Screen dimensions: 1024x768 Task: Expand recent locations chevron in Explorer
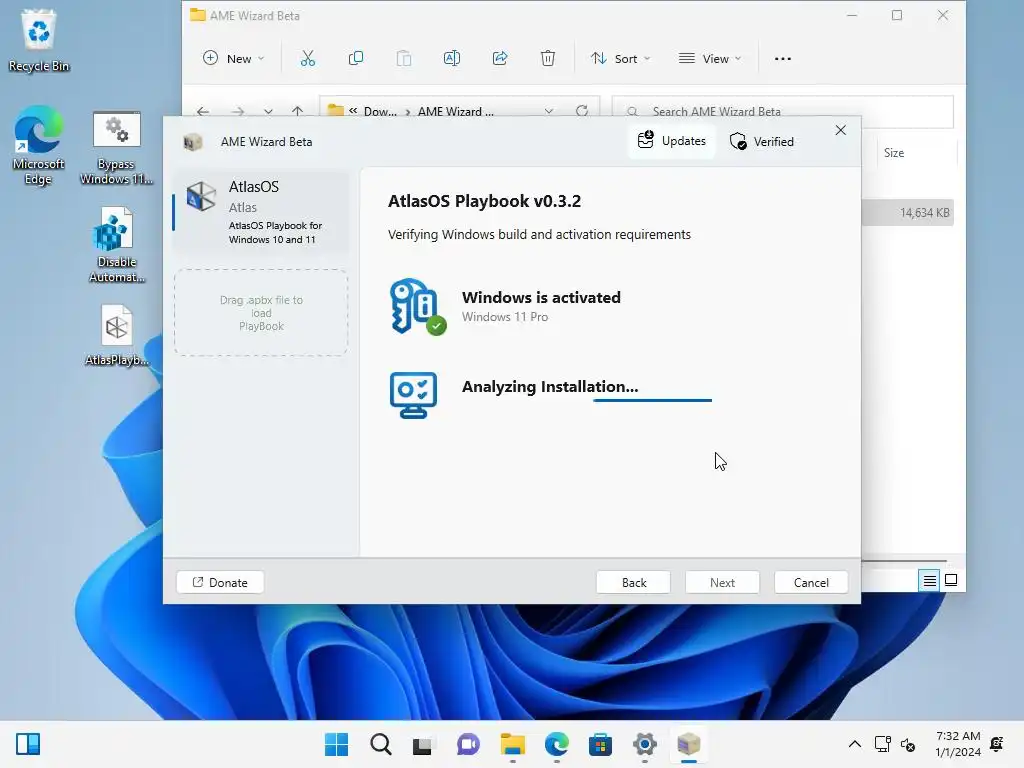[268, 111]
